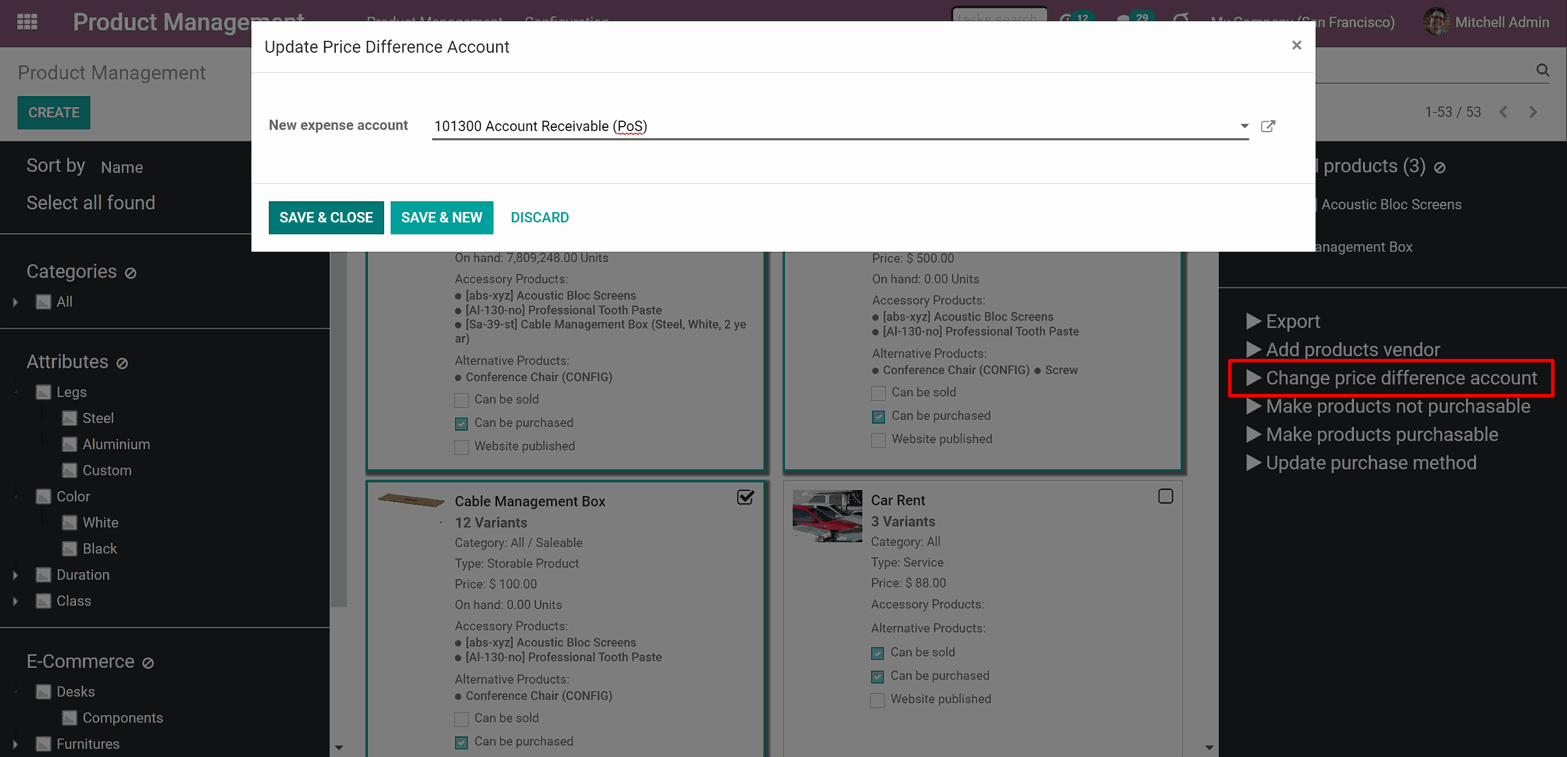1567x757 pixels.
Task: Click the search magnifier icon
Action: 1542,70
